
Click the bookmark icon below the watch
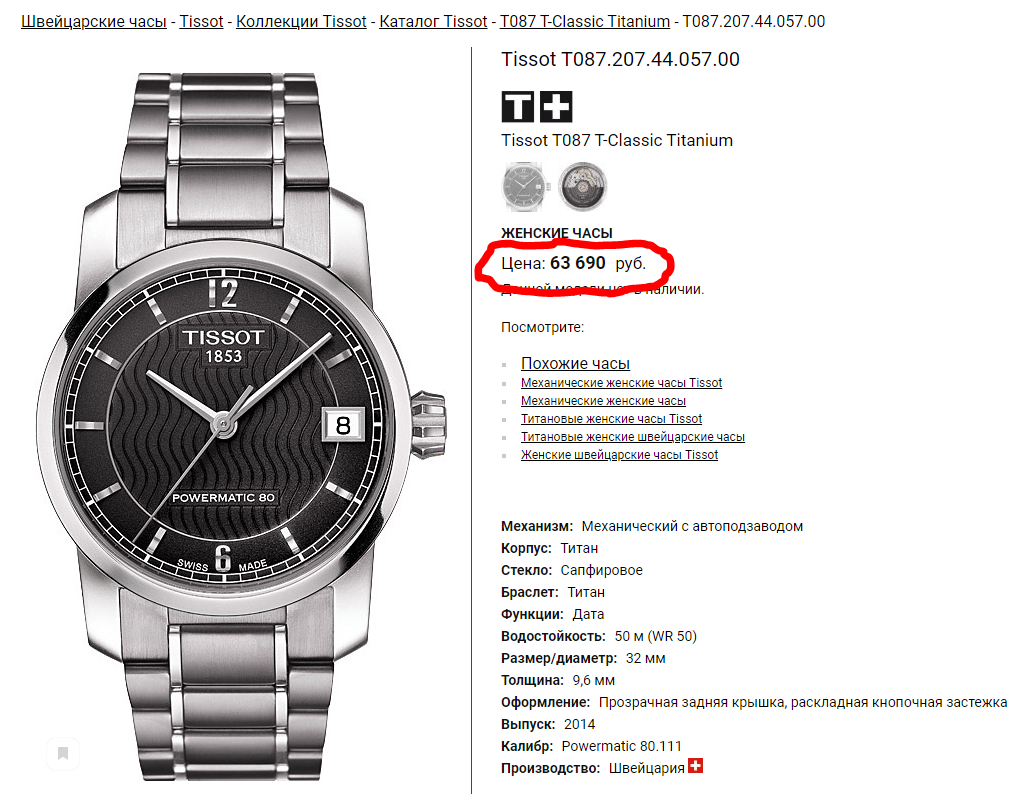tap(63, 753)
